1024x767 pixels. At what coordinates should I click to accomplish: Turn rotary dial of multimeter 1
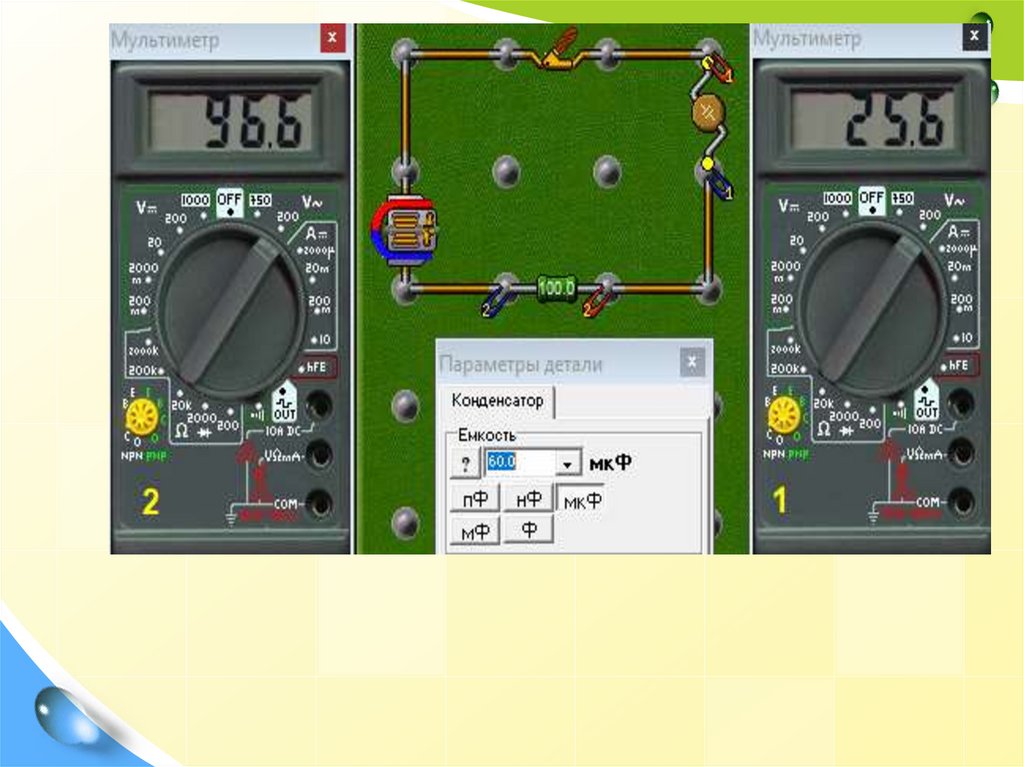pos(872,308)
